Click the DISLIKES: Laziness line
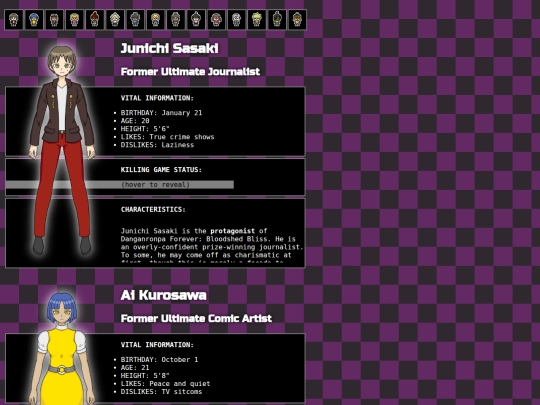540x405 pixels. pos(157,145)
